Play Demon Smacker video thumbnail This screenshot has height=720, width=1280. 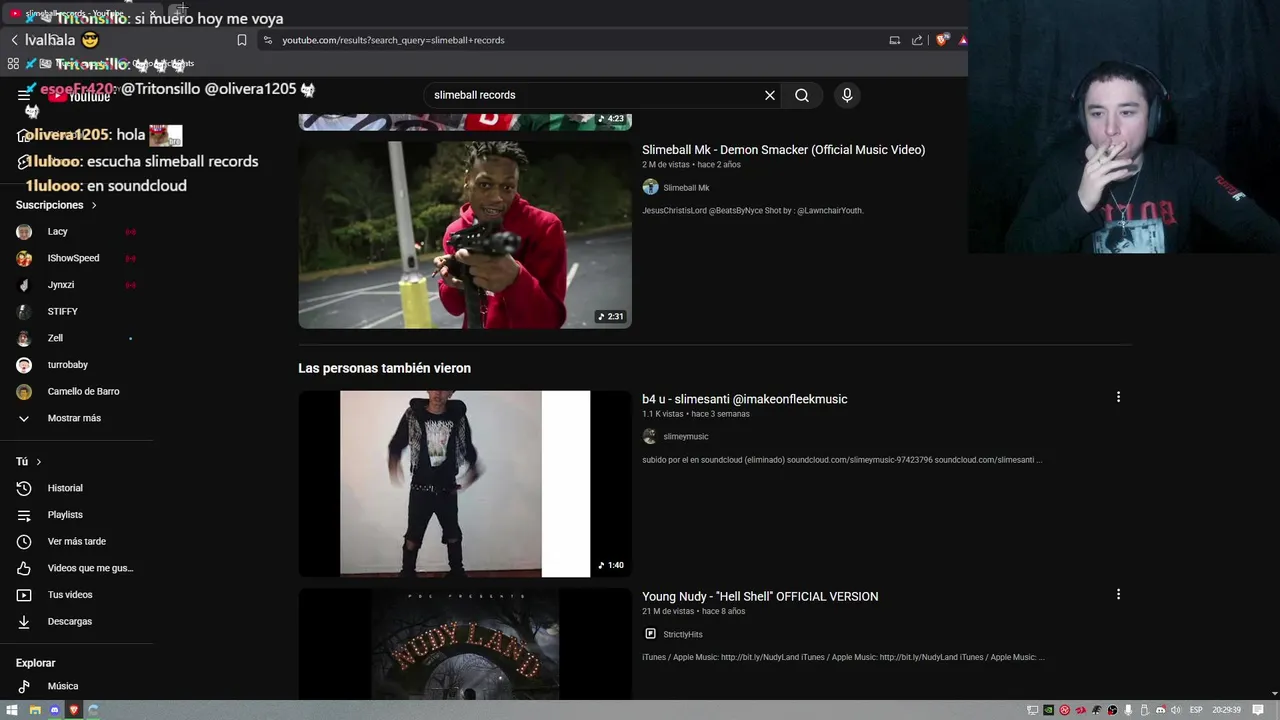point(465,234)
